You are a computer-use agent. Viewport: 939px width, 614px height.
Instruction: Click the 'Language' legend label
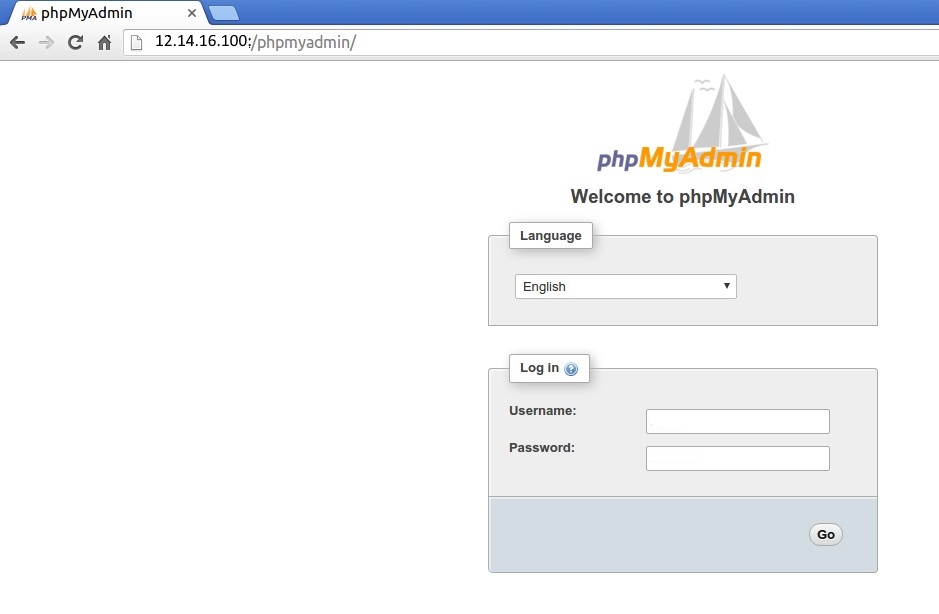[x=550, y=235]
